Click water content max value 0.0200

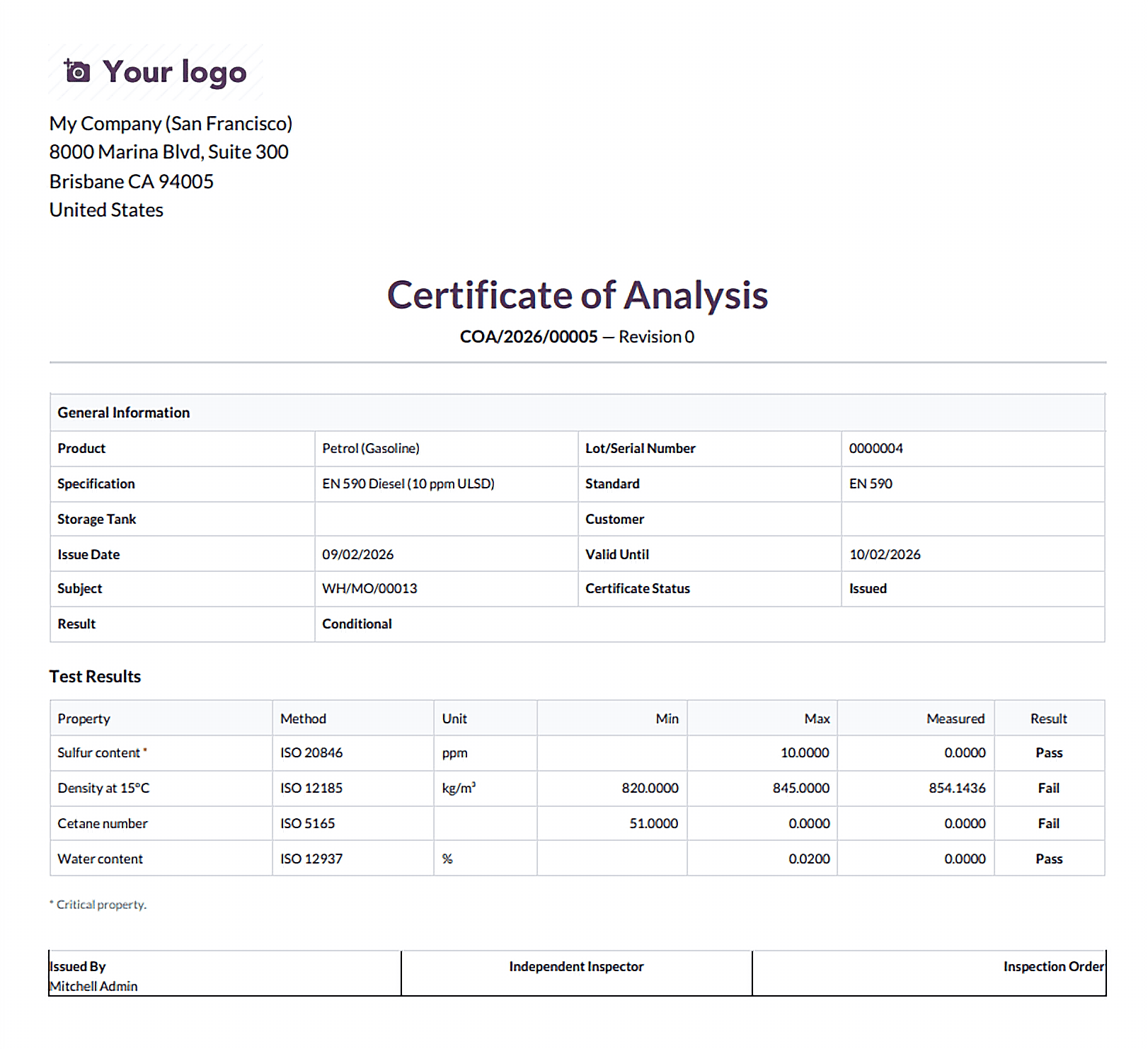point(809,859)
